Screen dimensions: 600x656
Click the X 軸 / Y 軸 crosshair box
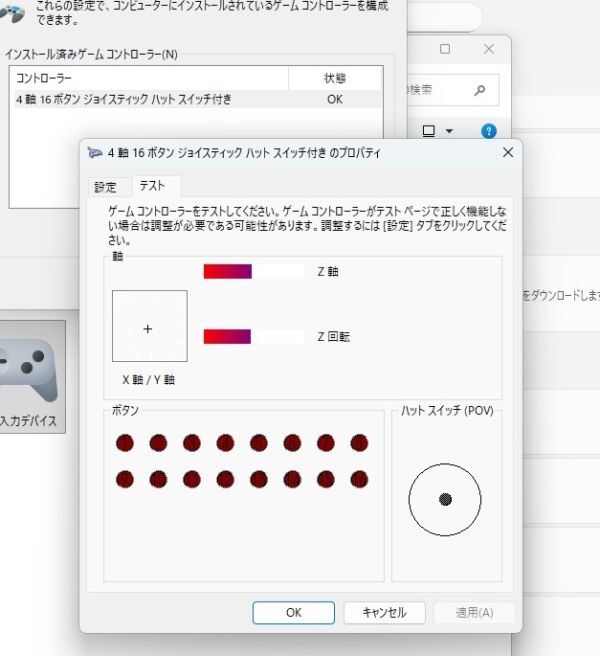pyautogui.click(x=150, y=326)
